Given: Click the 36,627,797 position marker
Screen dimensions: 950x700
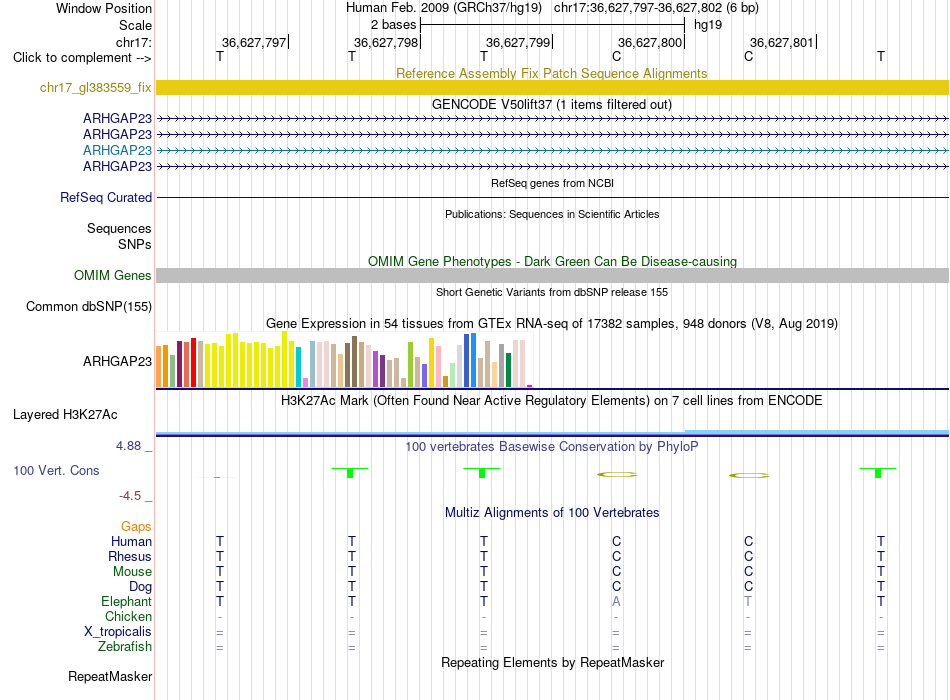Looking at the screenshot, I should 254,42.
